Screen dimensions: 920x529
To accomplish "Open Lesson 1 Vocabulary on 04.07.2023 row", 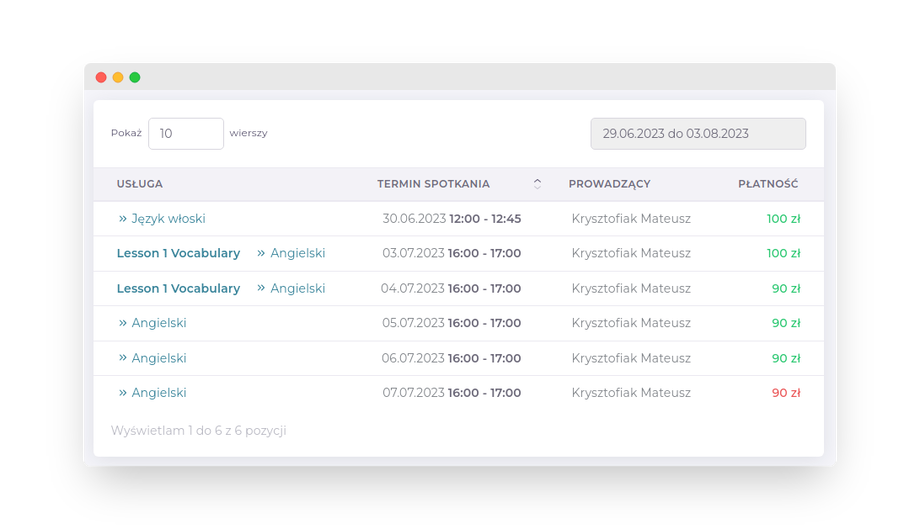I will (x=178, y=288).
